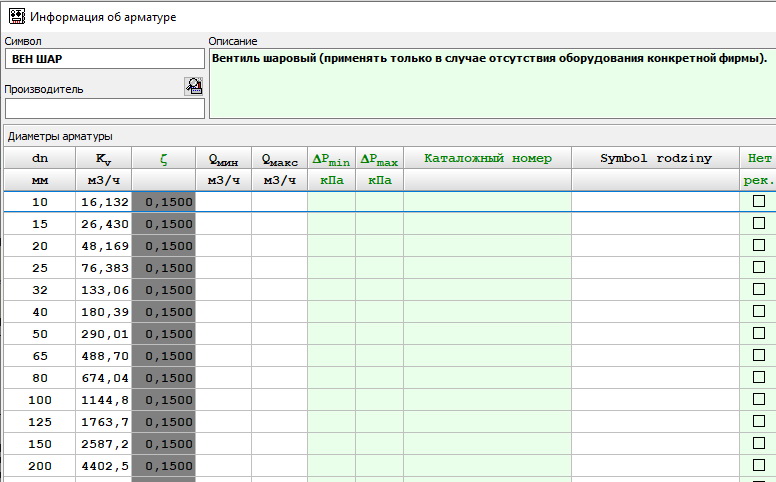Select the Kv cell 674,04
Screen dimensions: 776x482
[103, 378]
